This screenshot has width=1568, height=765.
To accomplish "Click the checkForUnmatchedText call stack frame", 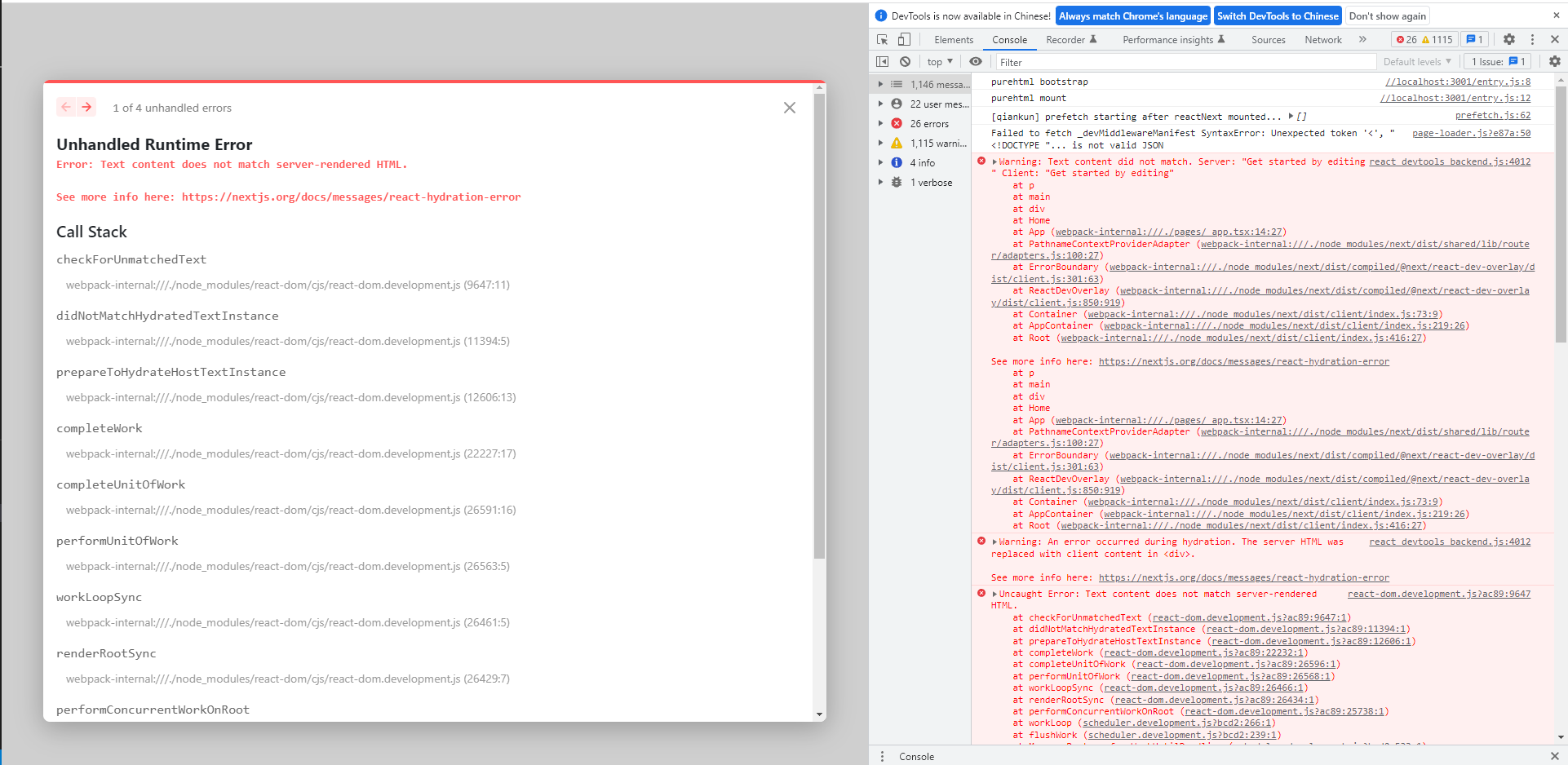I will 131,259.
